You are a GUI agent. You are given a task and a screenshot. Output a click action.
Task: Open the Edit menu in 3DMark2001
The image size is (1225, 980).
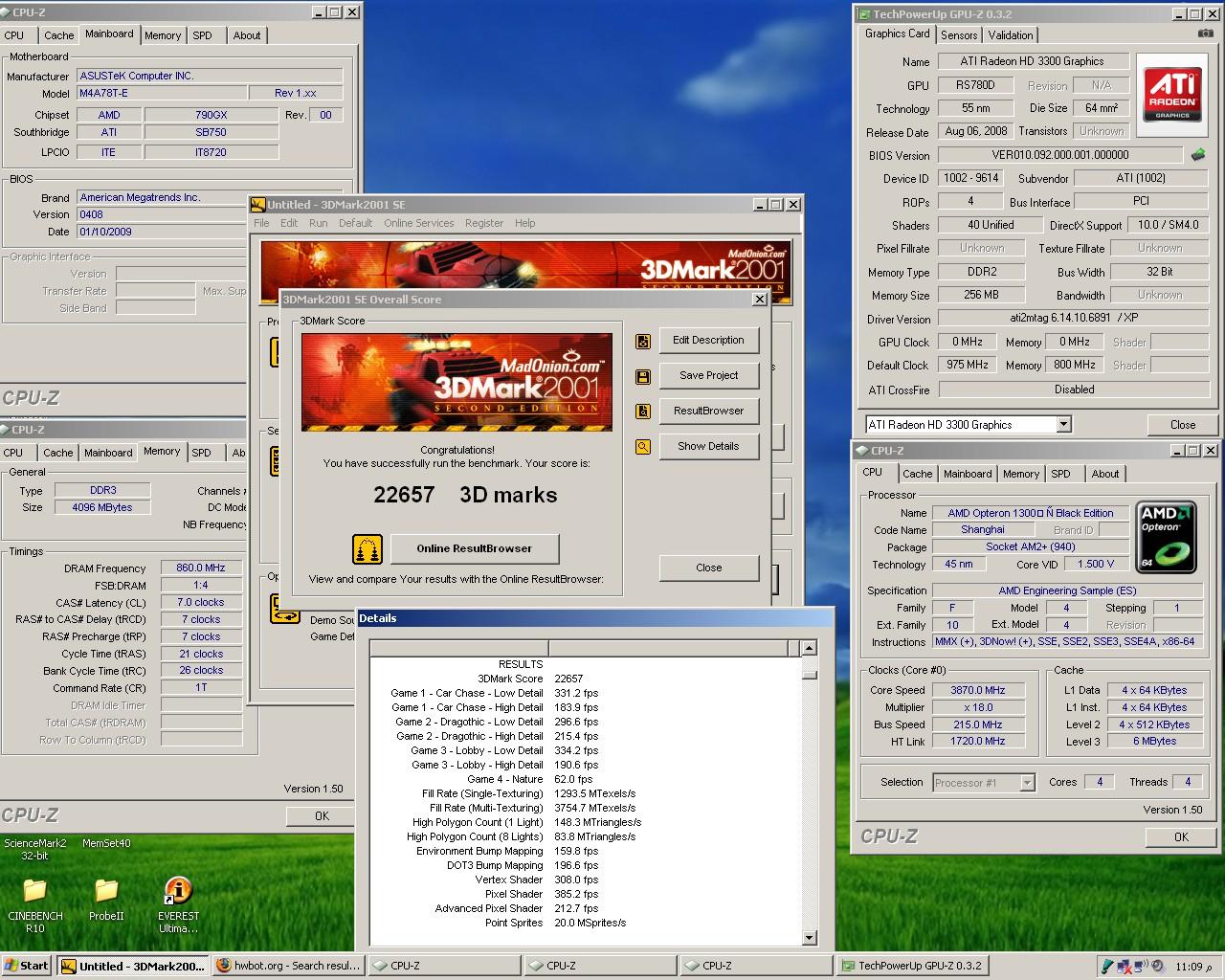coord(289,223)
